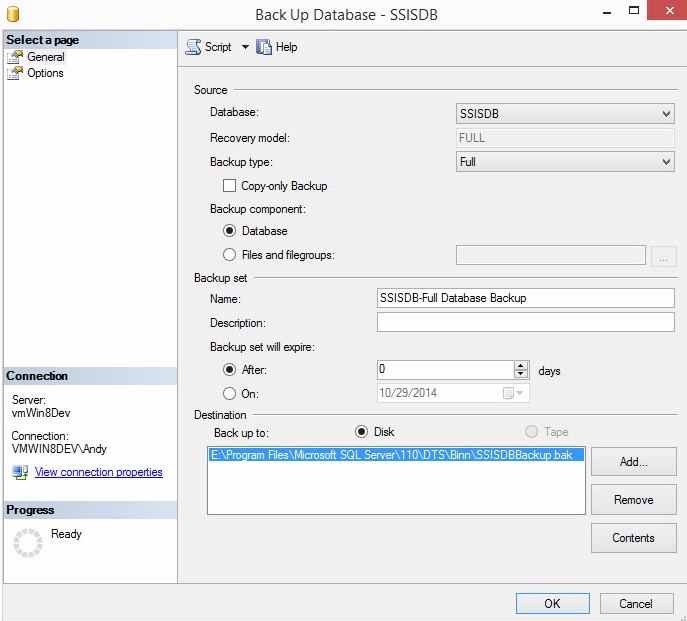Image resolution: width=687 pixels, height=621 pixels.
Task: Click the VMWIN8DEV\Andy connection text
Action: pyautogui.click(x=59, y=449)
